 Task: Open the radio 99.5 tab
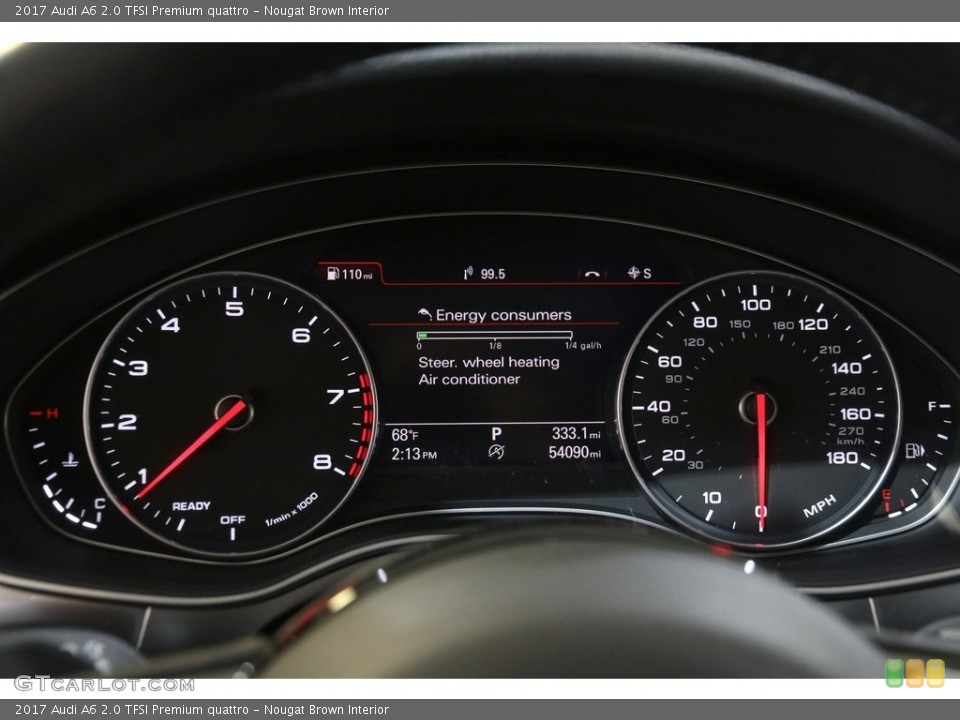pyautogui.click(x=484, y=274)
